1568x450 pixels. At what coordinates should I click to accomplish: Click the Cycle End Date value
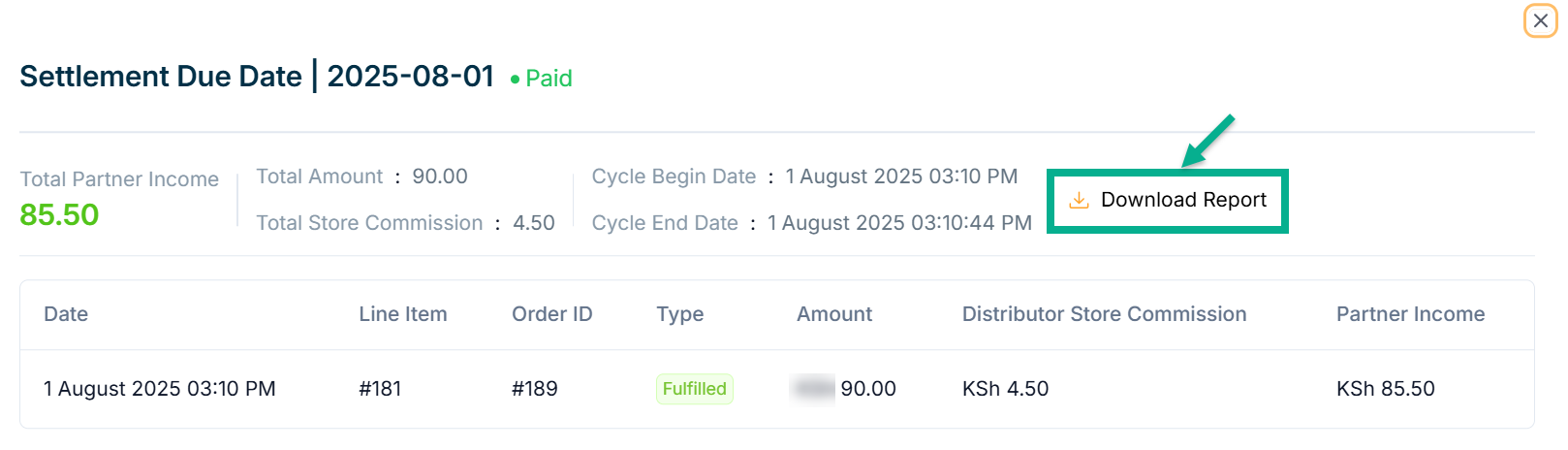898,223
